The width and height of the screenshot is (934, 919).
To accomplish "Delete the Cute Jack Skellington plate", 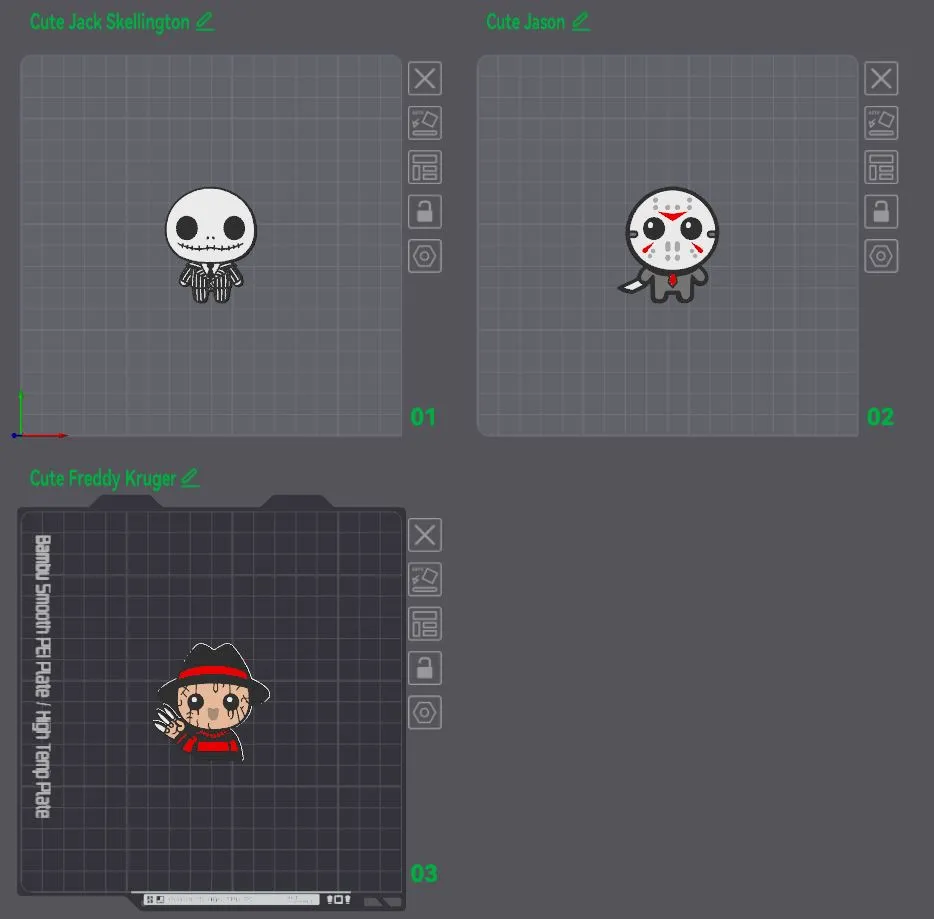I will 424,78.
